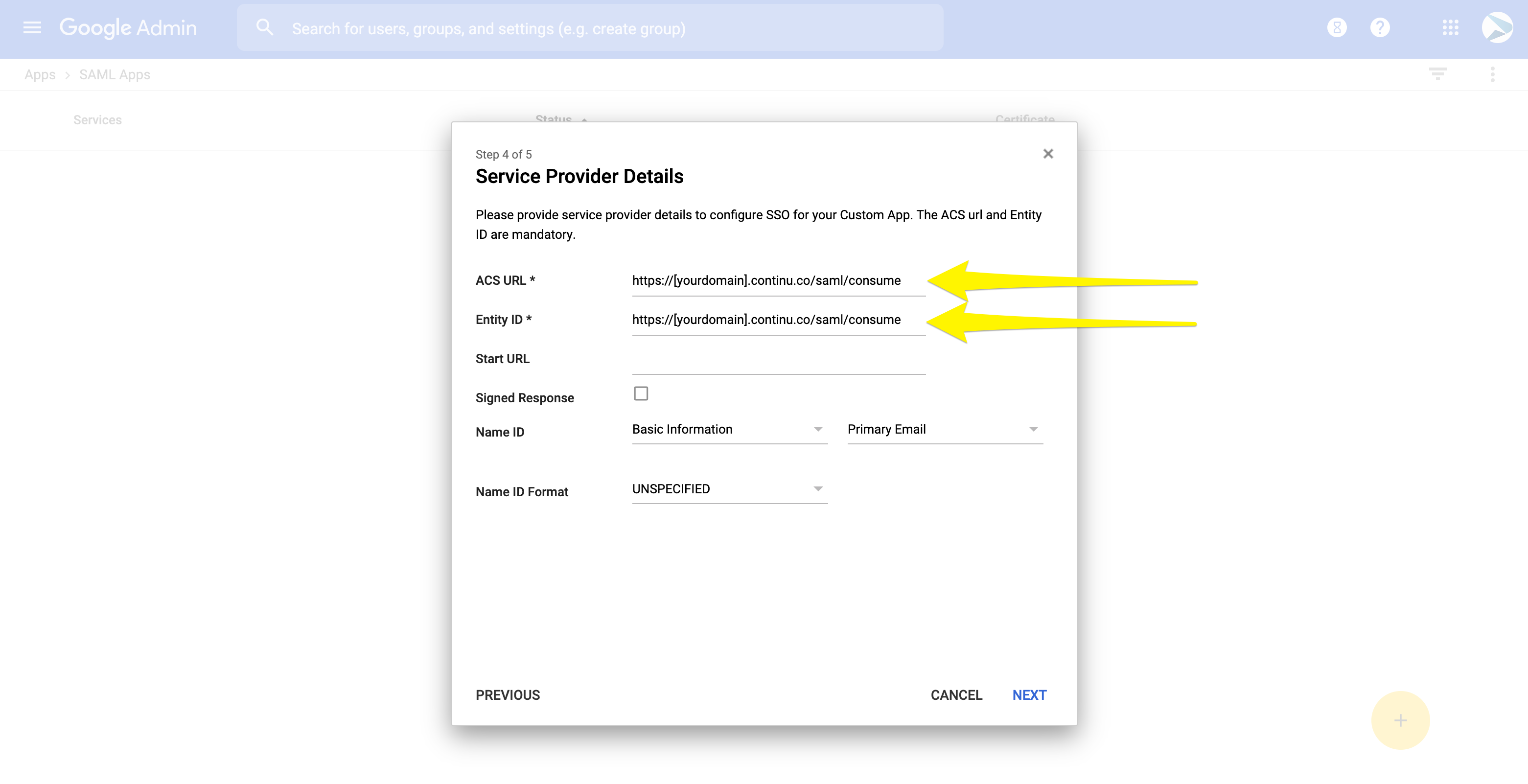Click the NEXT button
The image size is (1528, 784).
[1029, 695]
